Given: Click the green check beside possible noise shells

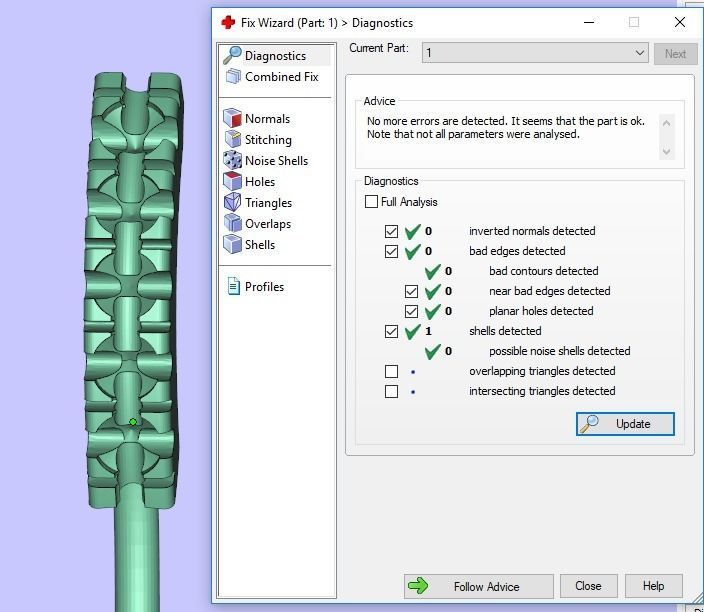Looking at the screenshot, I should point(432,352).
